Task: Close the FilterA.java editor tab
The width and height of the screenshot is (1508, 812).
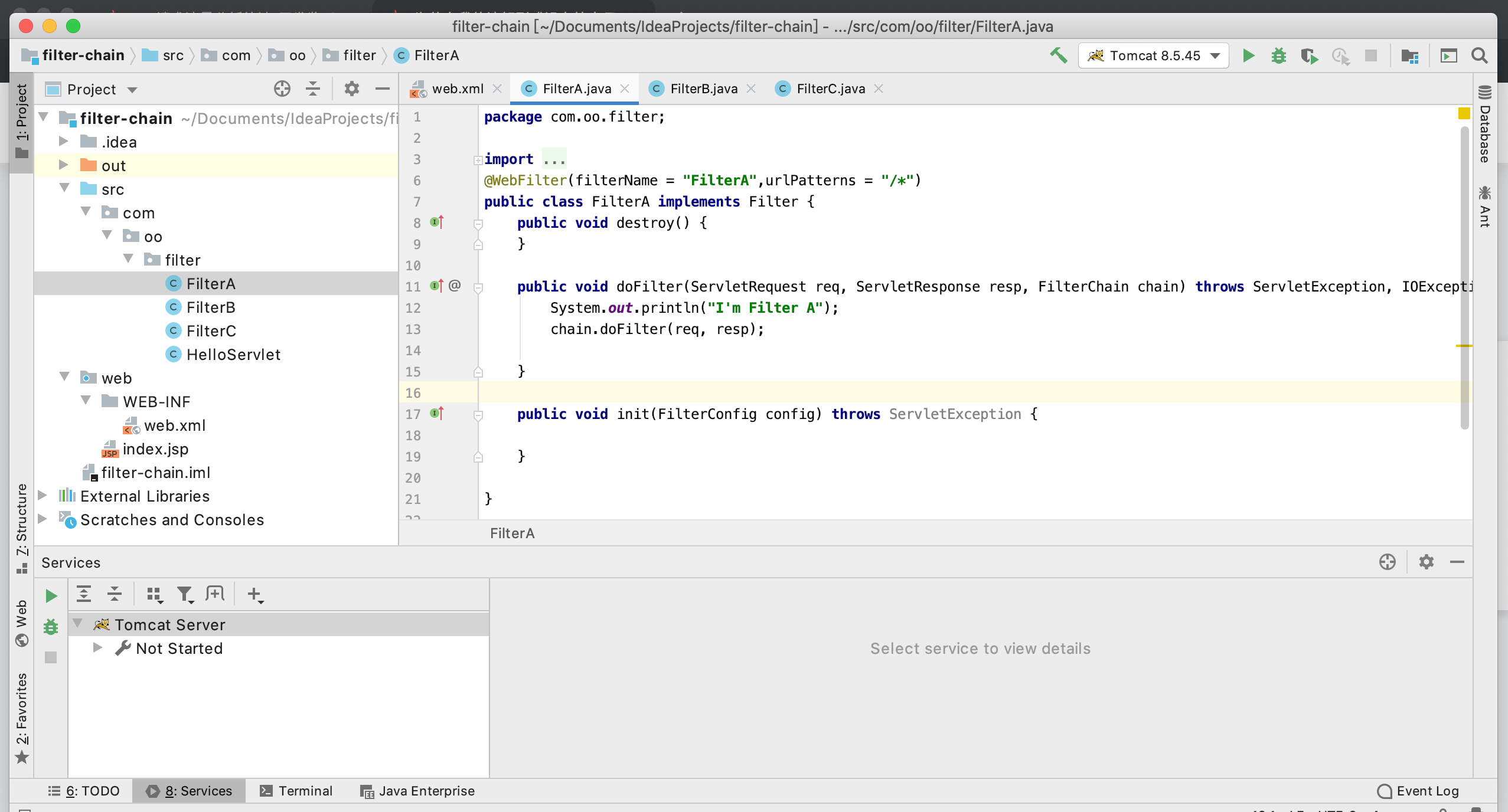Action: click(625, 89)
